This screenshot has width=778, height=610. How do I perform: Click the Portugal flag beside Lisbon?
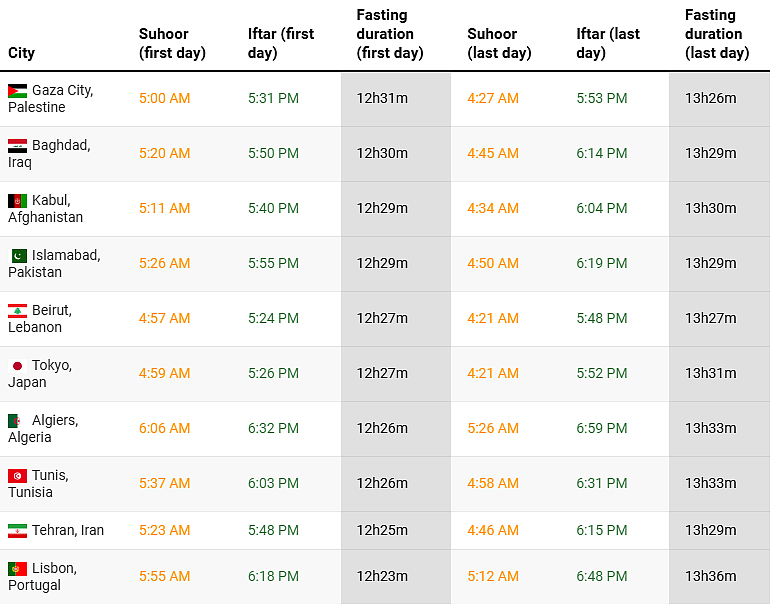pyautogui.click(x=17, y=569)
